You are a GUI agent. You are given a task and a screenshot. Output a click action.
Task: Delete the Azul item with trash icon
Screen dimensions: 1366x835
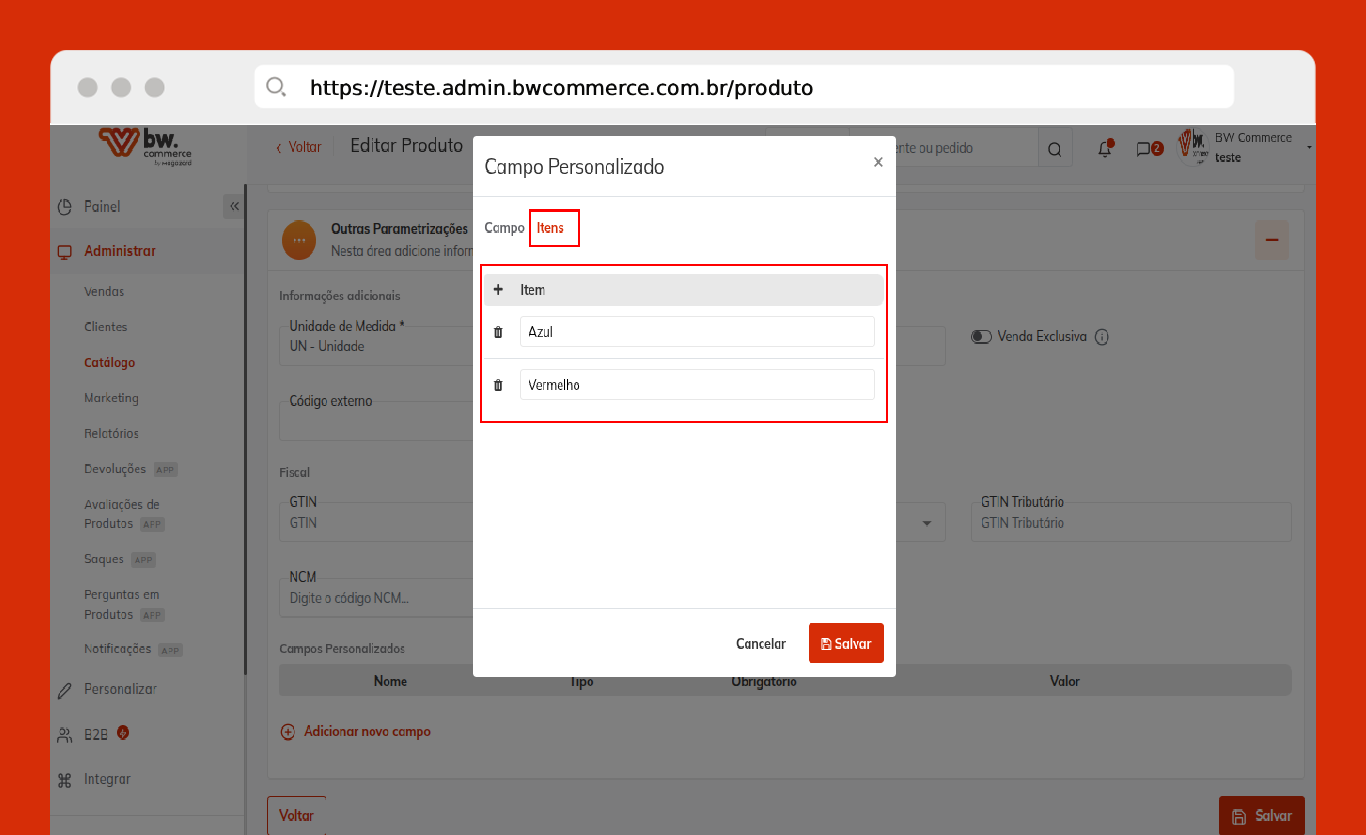tap(498, 332)
